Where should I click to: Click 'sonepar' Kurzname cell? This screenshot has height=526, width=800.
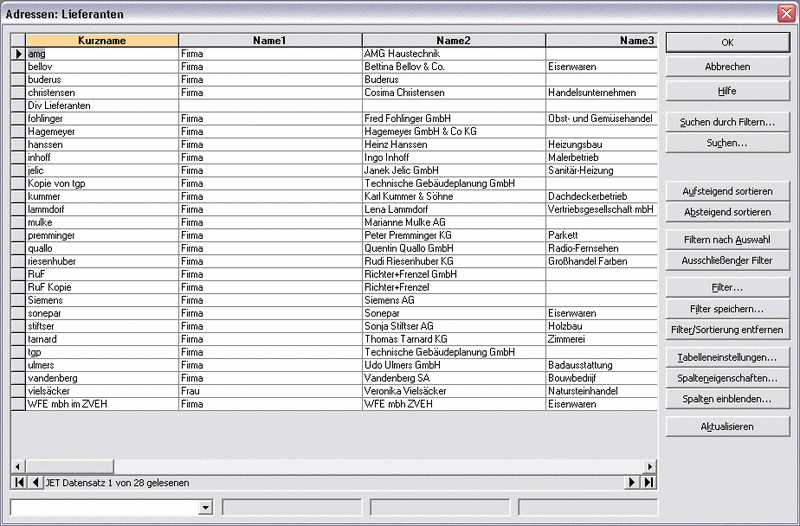tap(102, 313)
